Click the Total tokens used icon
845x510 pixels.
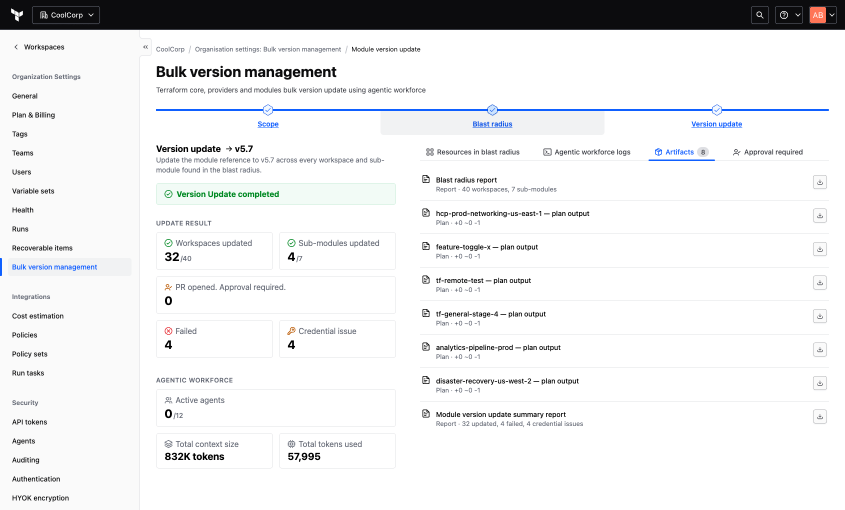pos(291,444)
